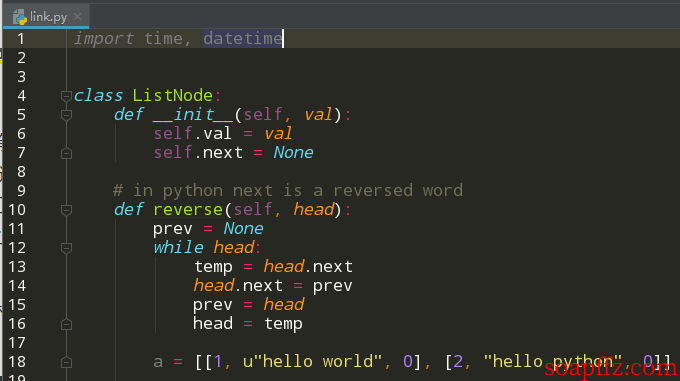Click 'self.next' on line 7
This screenshot has height=381, width=680.
198,153
